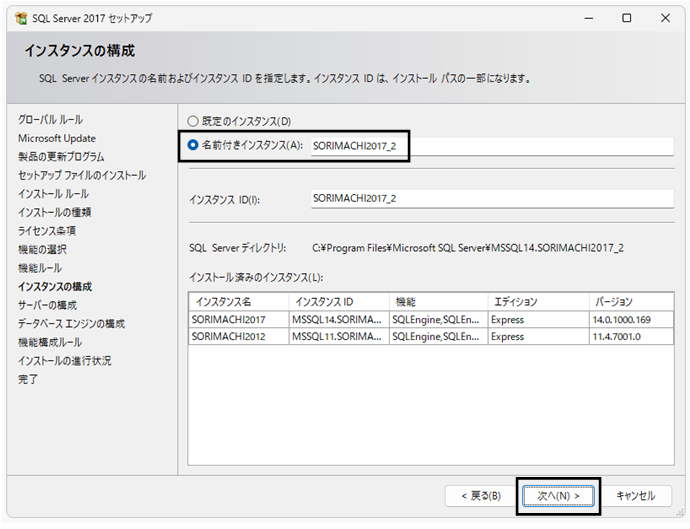The width and height of the screenshot is (690, 529).
Task: Click SQLEngine feature cell in SORIMACHI2012 row
Action: pyautogui.click(x=439, y=337)
